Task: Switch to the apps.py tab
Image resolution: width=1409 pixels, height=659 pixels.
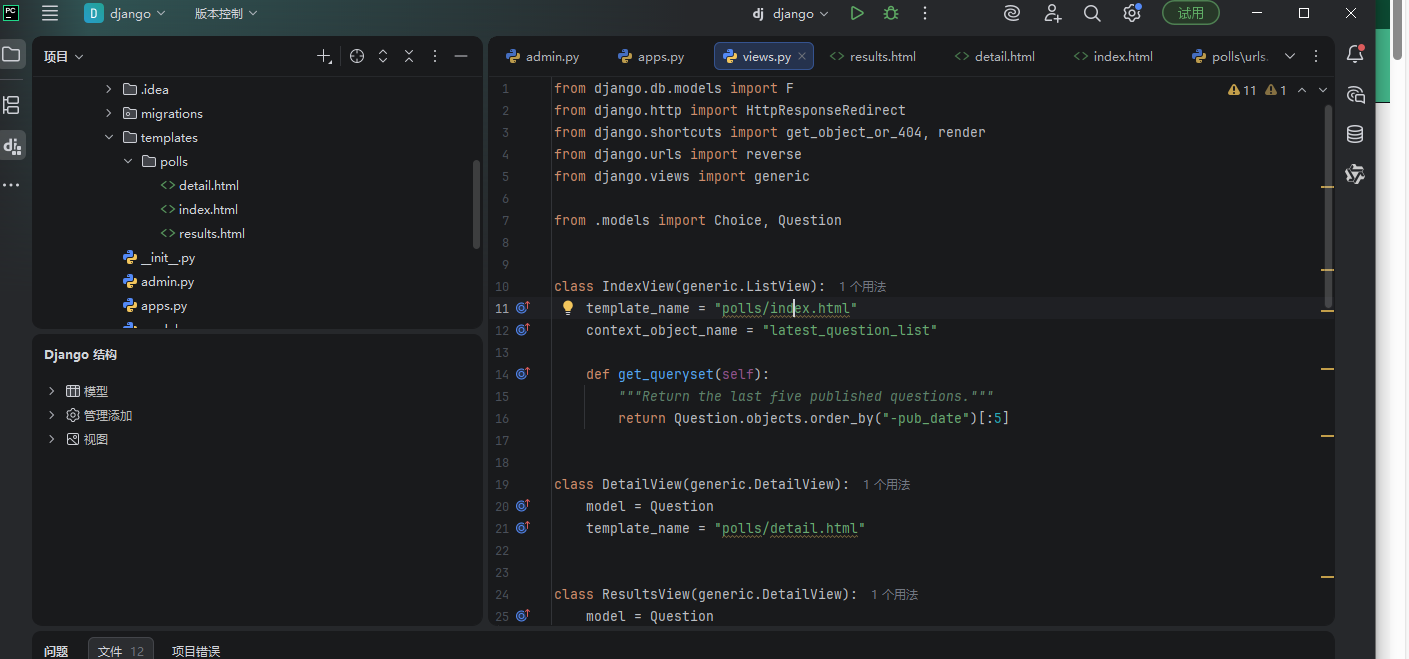Action: pyautogui.click(x=651, y=56)
